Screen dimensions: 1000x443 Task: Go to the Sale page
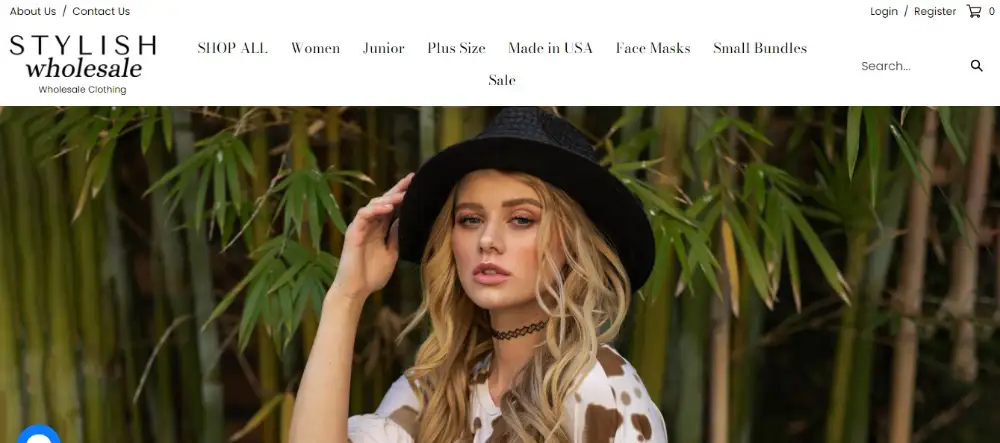pyautogui.click(x=502, y=80)
